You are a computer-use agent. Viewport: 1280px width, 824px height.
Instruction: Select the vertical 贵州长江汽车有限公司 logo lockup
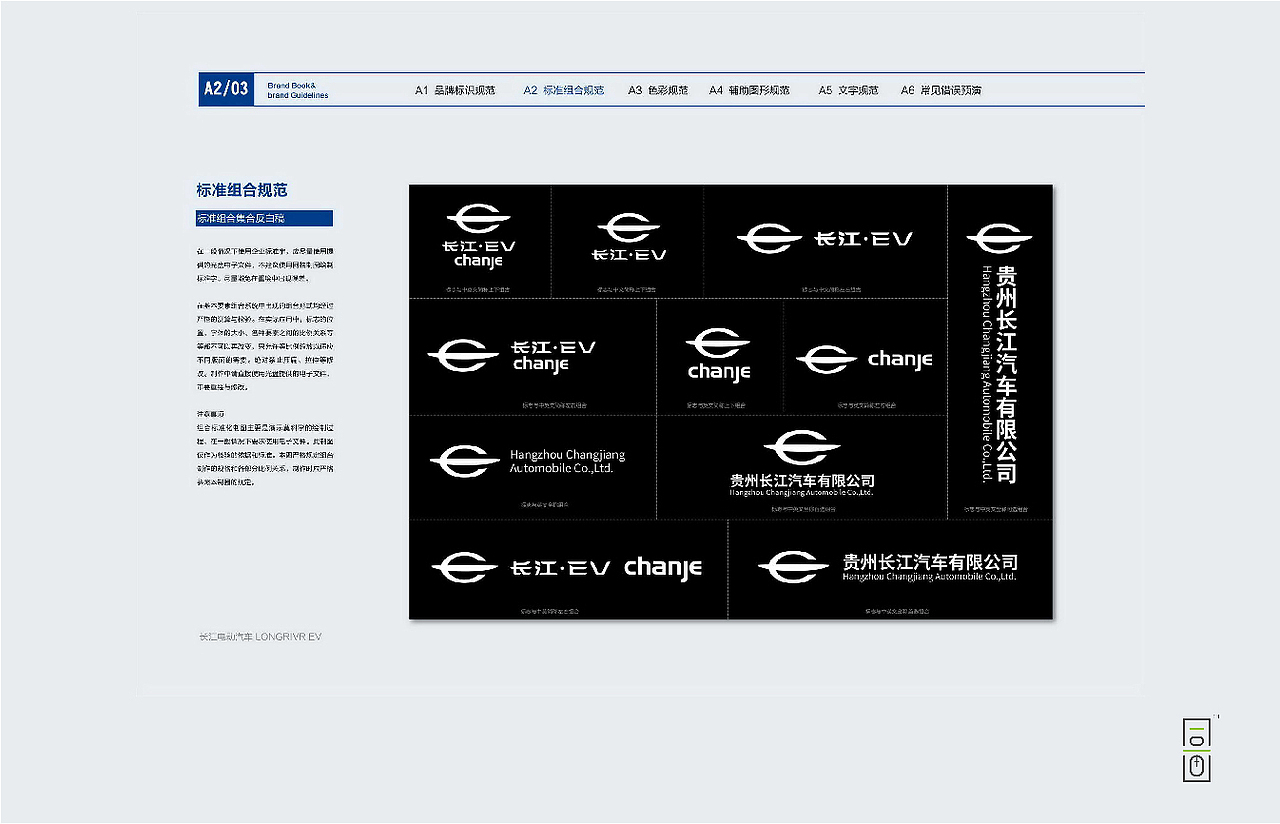point(999,352)
